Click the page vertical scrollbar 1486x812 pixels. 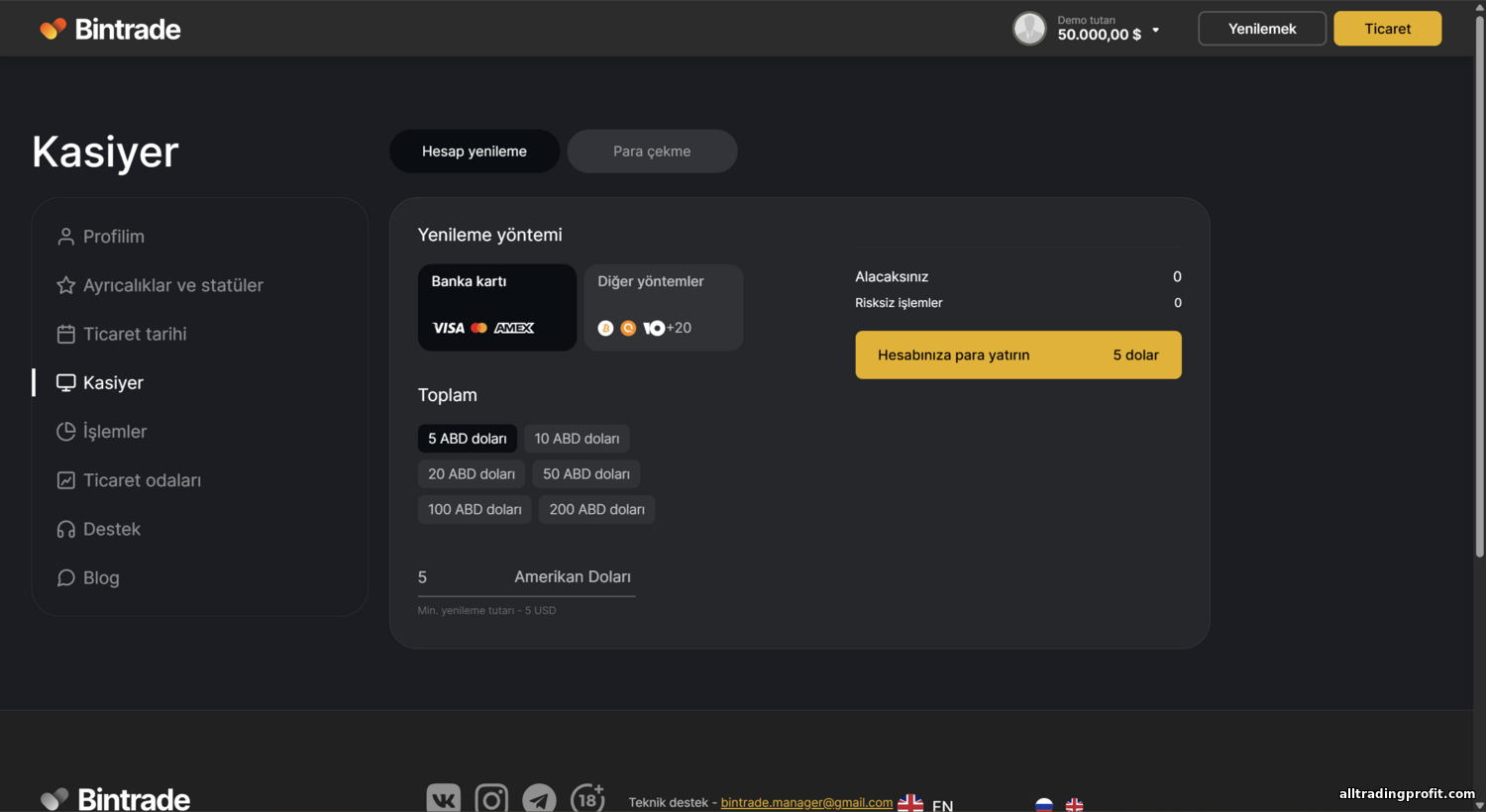click(1479, 297)
